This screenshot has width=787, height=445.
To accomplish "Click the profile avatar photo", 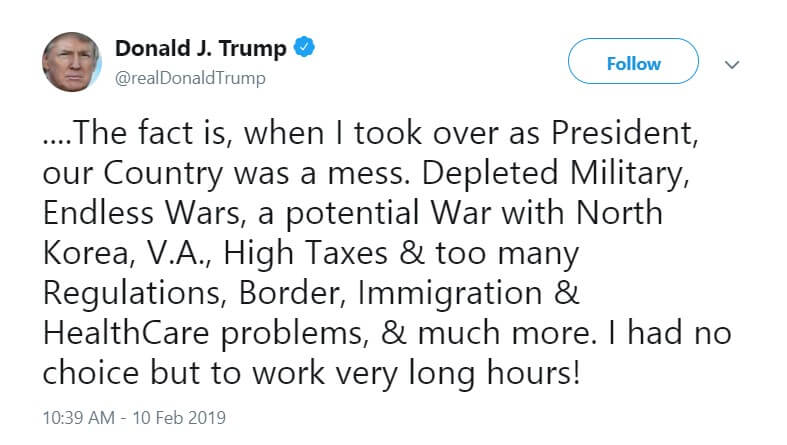I will click(x=72, y=62).
